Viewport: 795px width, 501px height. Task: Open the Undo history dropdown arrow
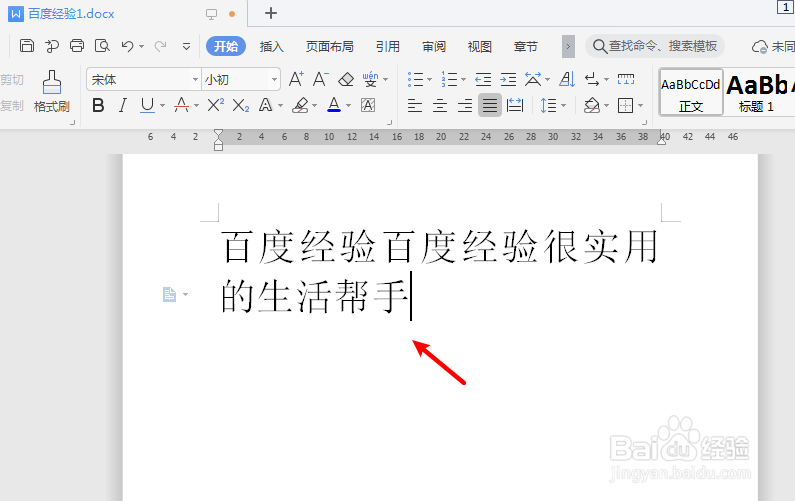141,47
